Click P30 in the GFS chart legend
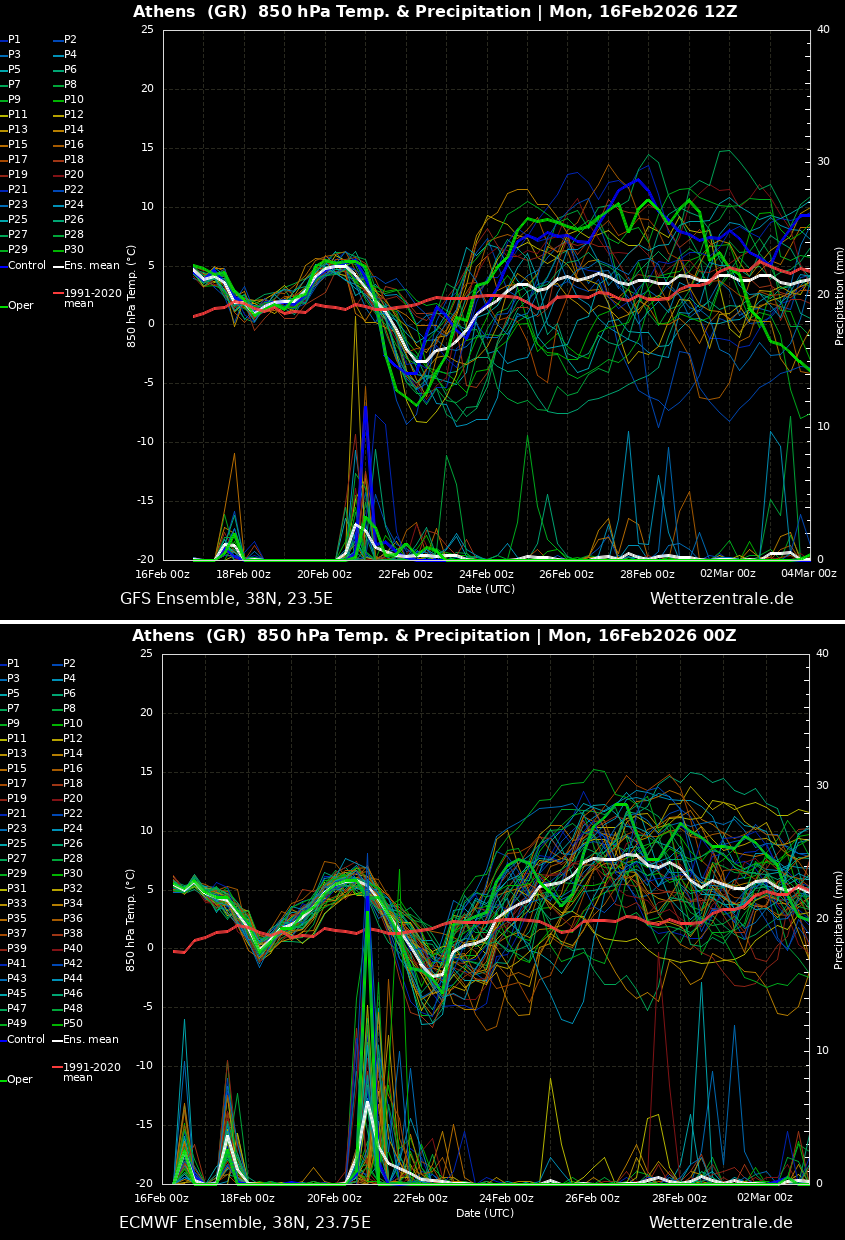Image resolution: width=845 pixels, height=1240 pixels. (74, 250)
